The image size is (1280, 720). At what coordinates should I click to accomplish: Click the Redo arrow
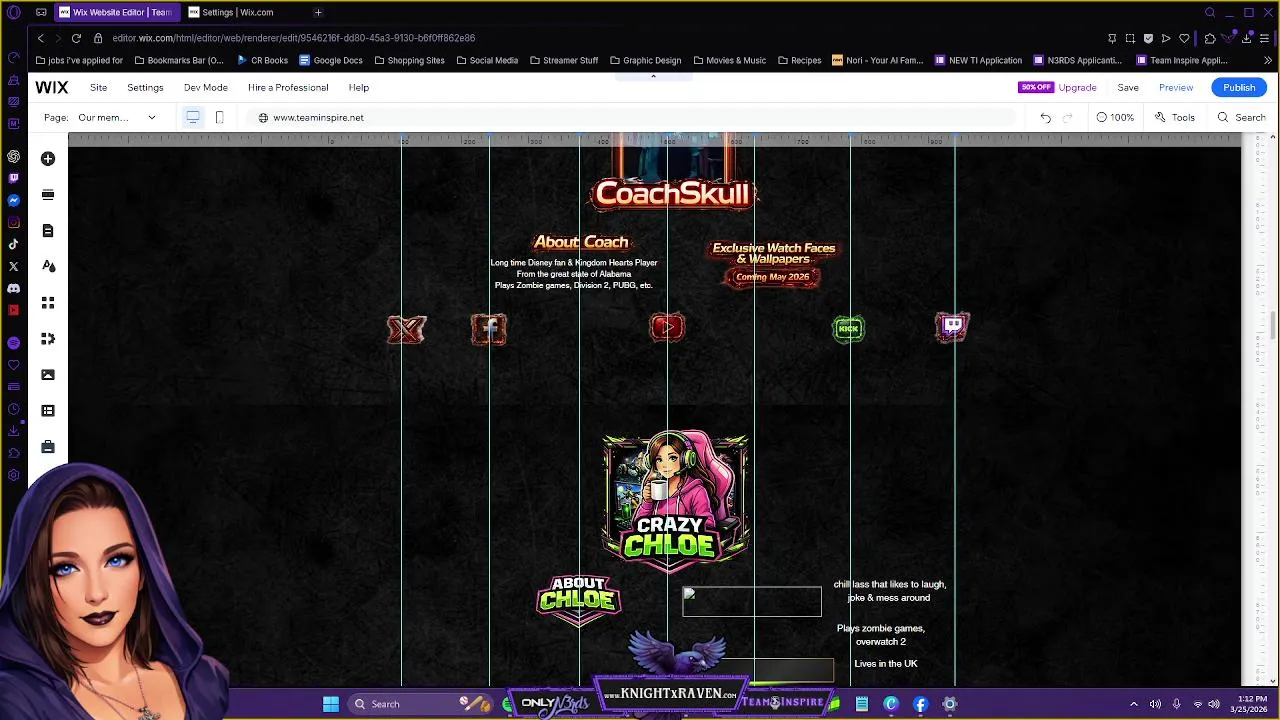(x=1067, y=117)
